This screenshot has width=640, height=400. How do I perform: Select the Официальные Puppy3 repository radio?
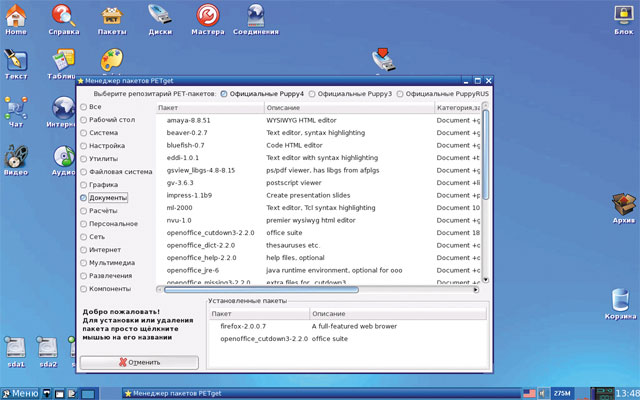click(312, 94)
